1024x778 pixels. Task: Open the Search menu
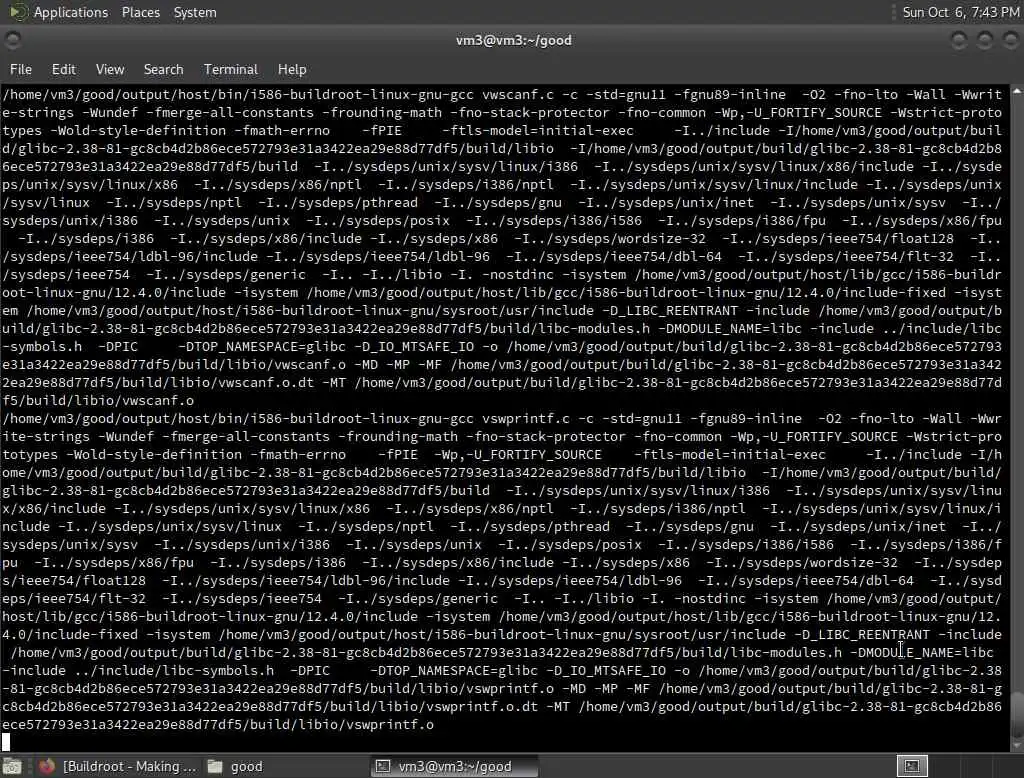(x=163, y=69)
